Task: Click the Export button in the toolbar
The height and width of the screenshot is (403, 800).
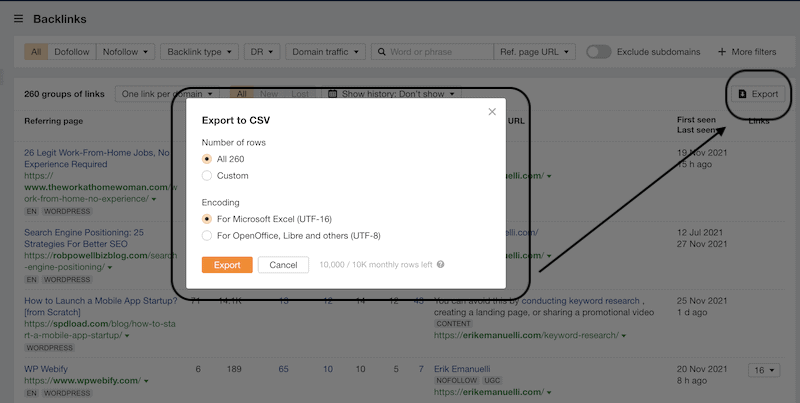Action: pos(758,94)
